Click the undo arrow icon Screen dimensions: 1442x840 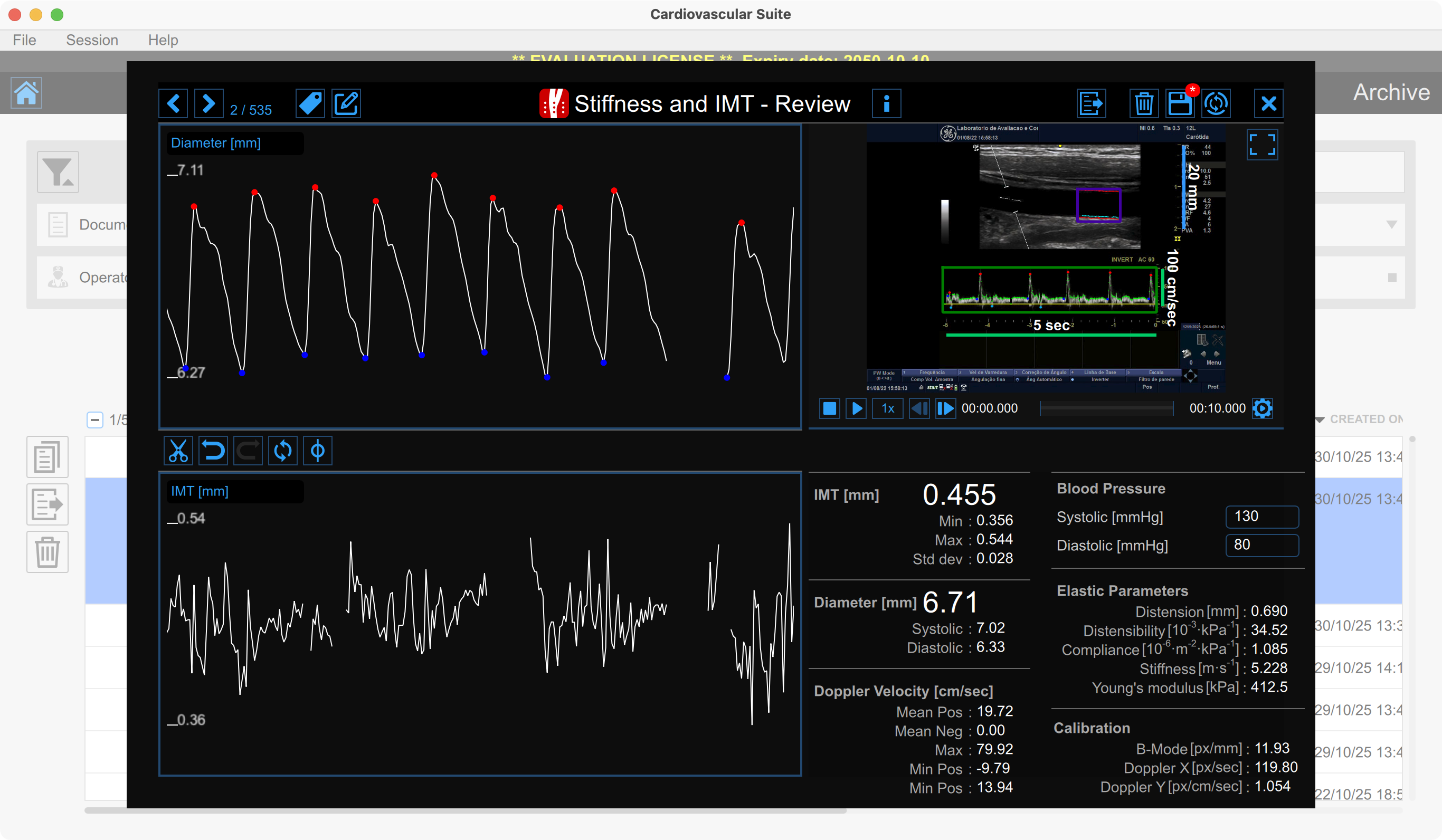(x=213, y=451)
